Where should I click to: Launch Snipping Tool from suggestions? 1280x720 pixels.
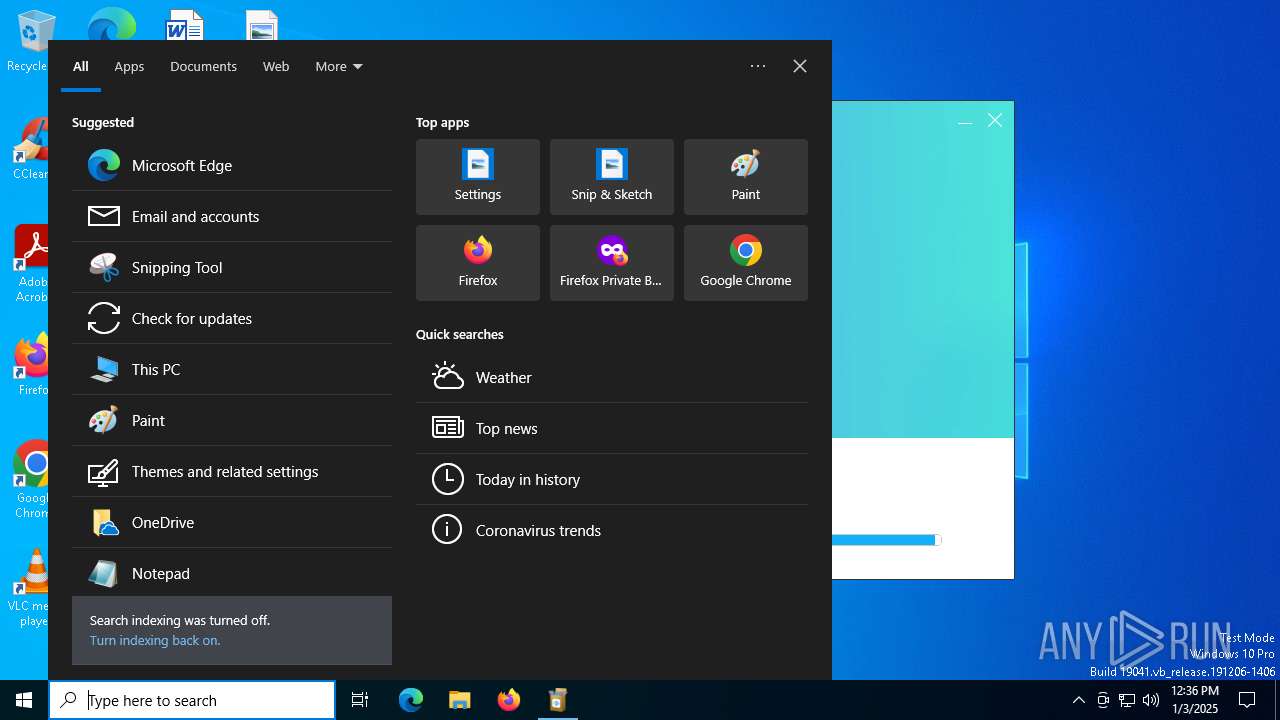click(232, 268)
